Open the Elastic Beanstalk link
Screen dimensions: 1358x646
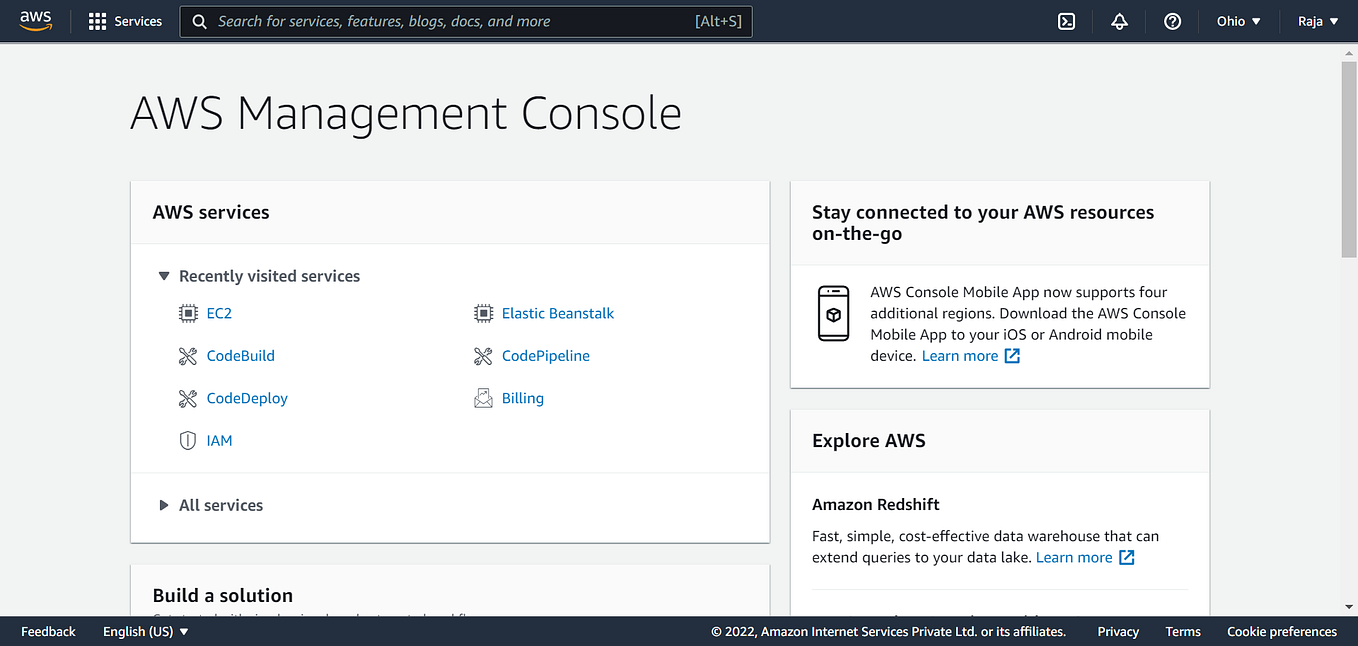coord(557,313)
